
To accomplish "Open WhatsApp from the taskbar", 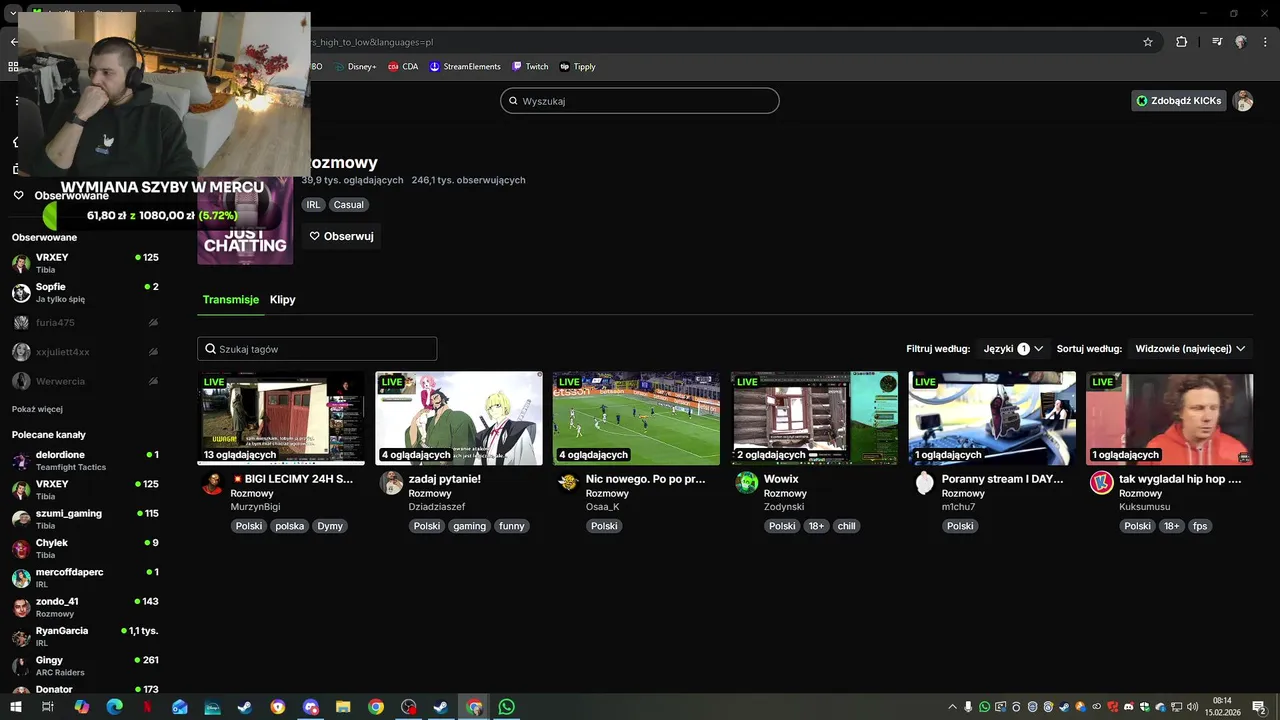I will (506, 707).
